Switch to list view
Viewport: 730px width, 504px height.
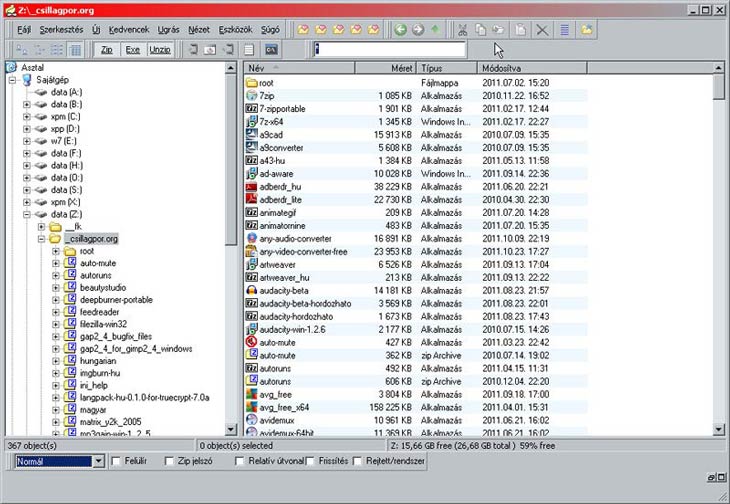coord(57,49)
